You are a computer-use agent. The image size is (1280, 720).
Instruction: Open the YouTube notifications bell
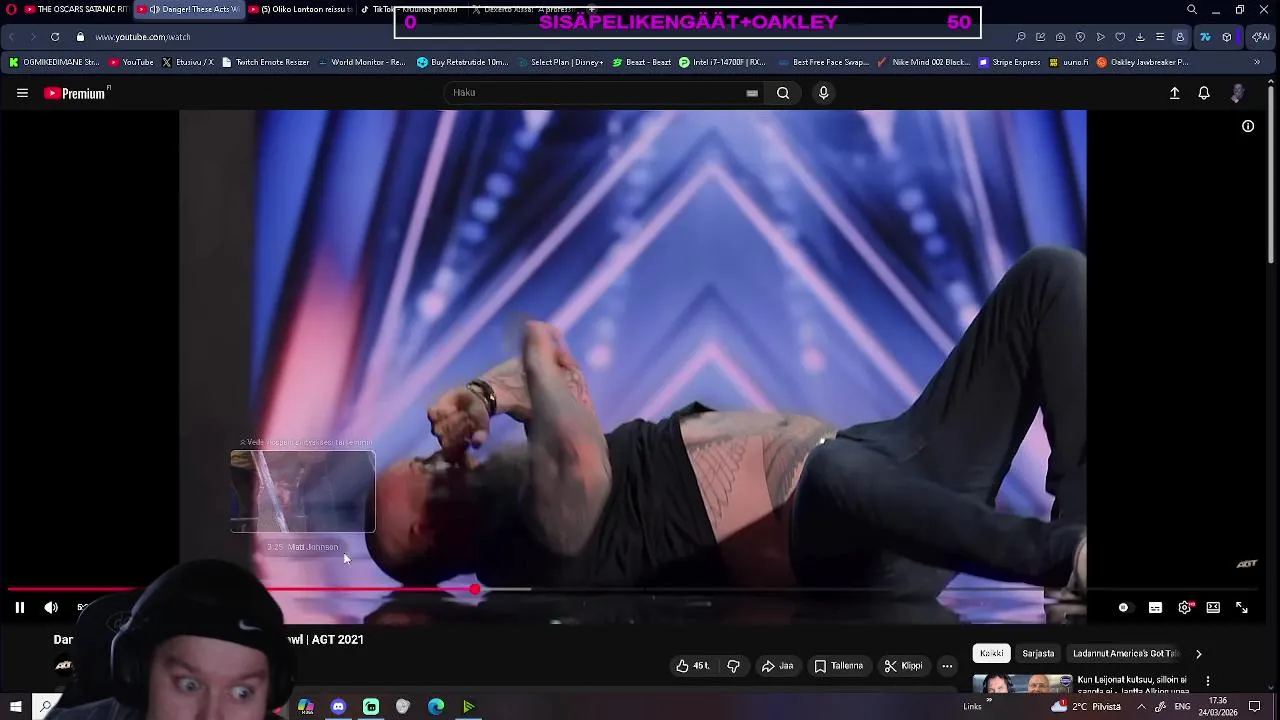point(1204,93)
